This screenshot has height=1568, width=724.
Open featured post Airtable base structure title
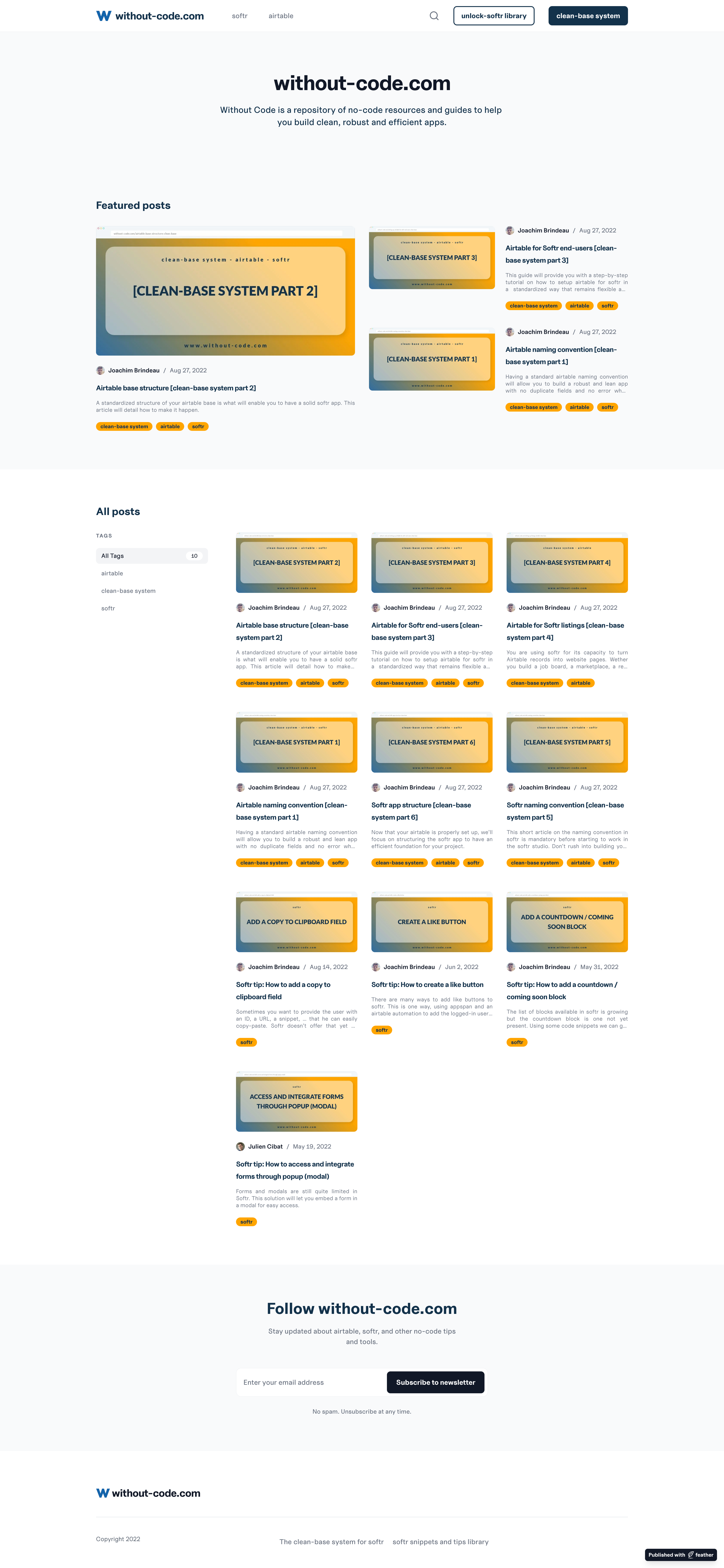point(176,388)
